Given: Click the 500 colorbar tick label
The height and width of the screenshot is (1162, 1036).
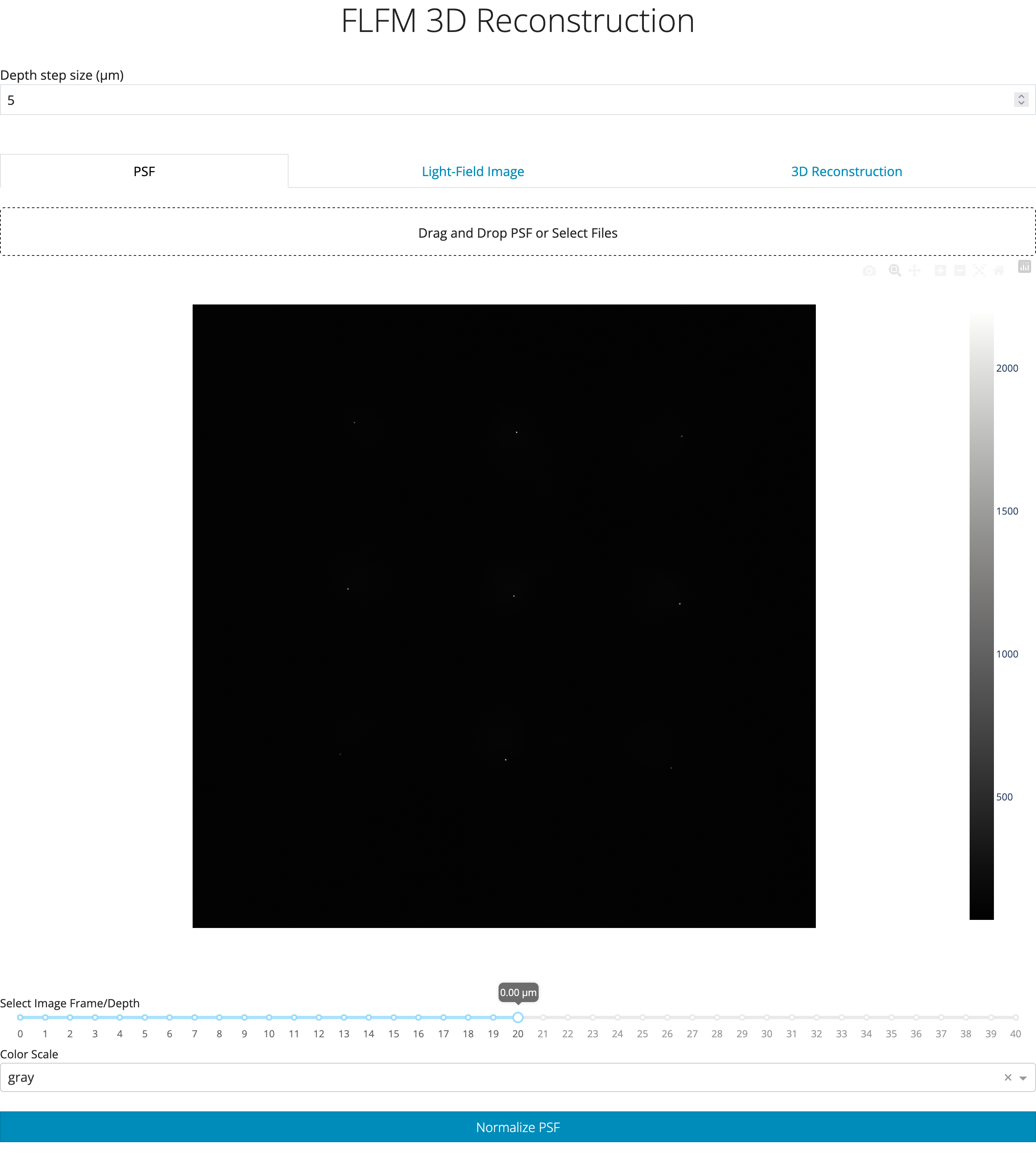Looking at the screenshot, I should click(x=1004, y=797).
